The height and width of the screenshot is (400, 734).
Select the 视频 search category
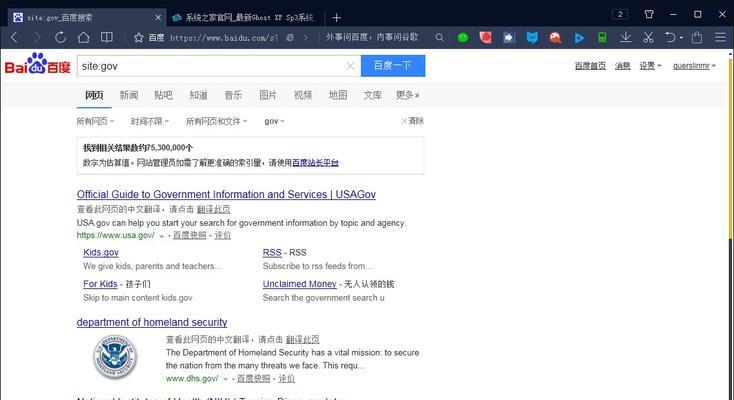click(x=303, y=95)
